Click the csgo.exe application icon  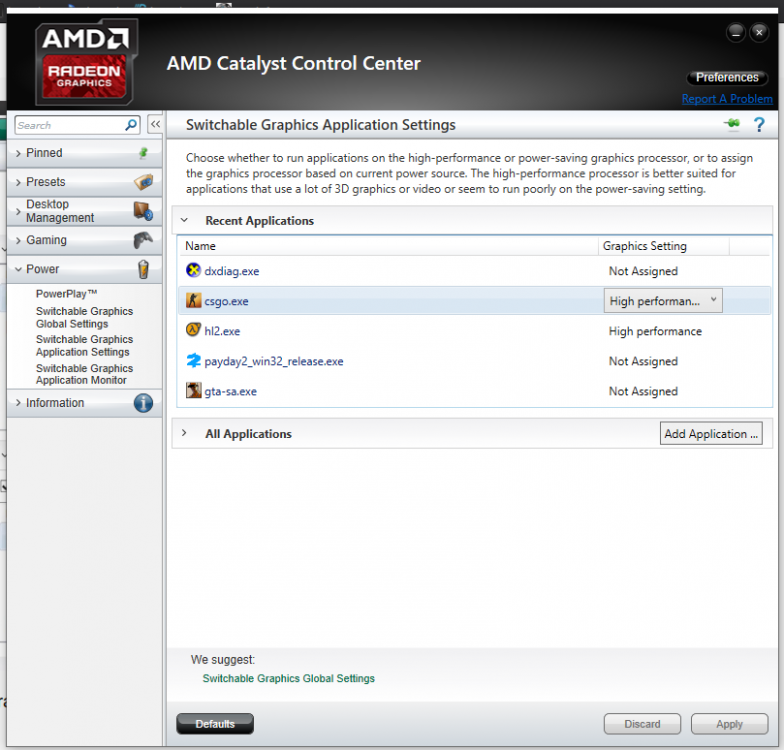pos(194,300)
